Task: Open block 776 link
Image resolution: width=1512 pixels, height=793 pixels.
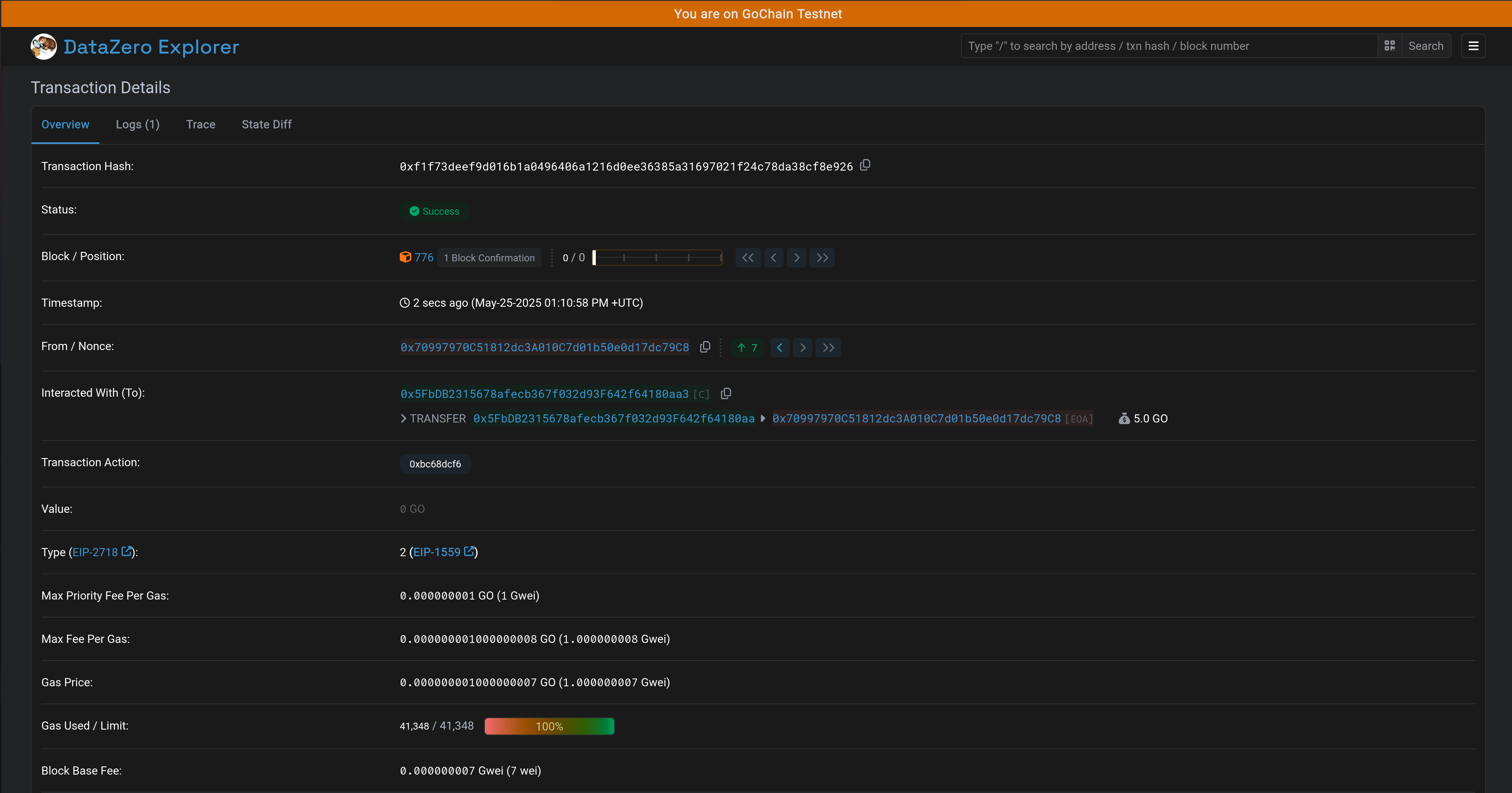Action: [424, 258]
